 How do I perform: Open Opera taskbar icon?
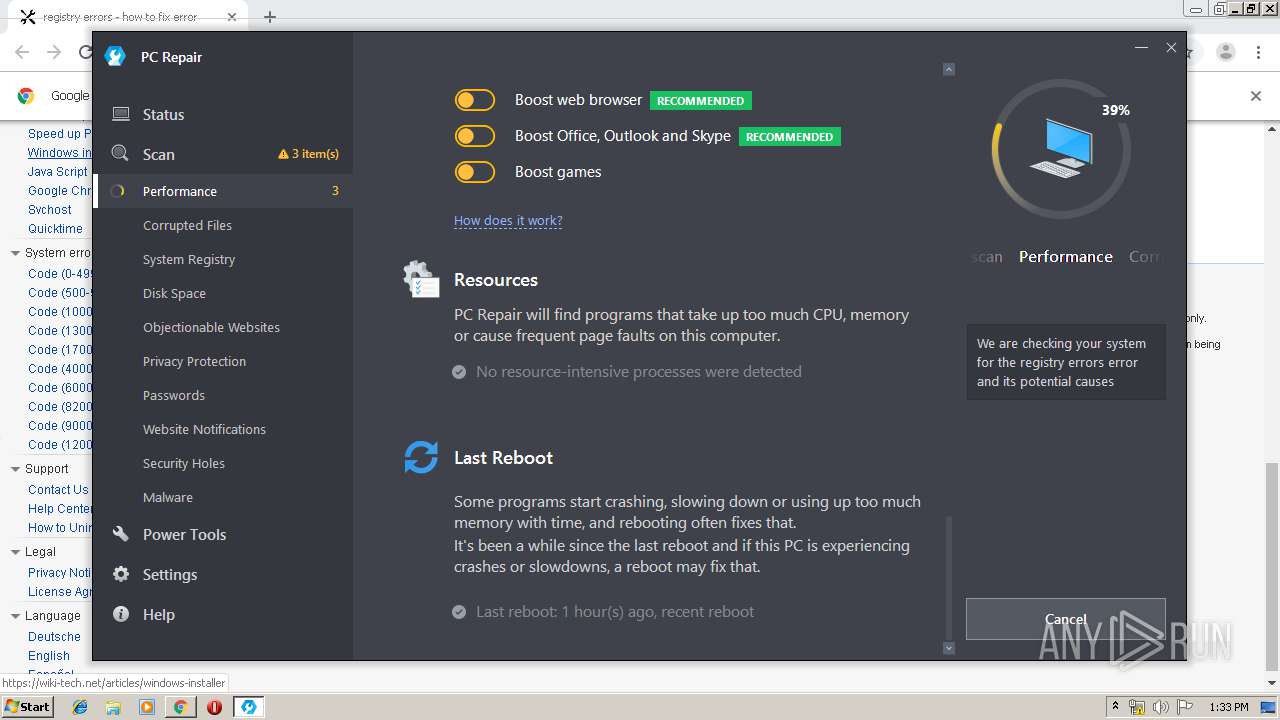214,707
